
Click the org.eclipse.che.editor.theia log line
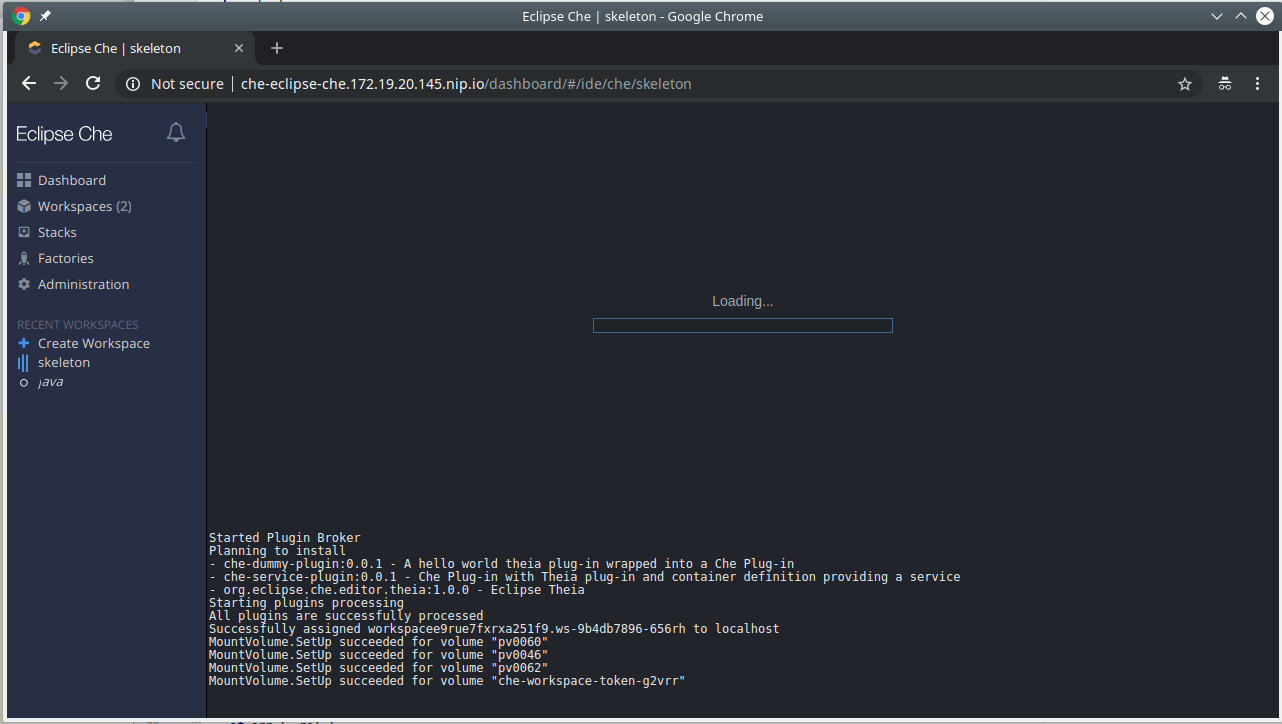[x=397, y=590]
